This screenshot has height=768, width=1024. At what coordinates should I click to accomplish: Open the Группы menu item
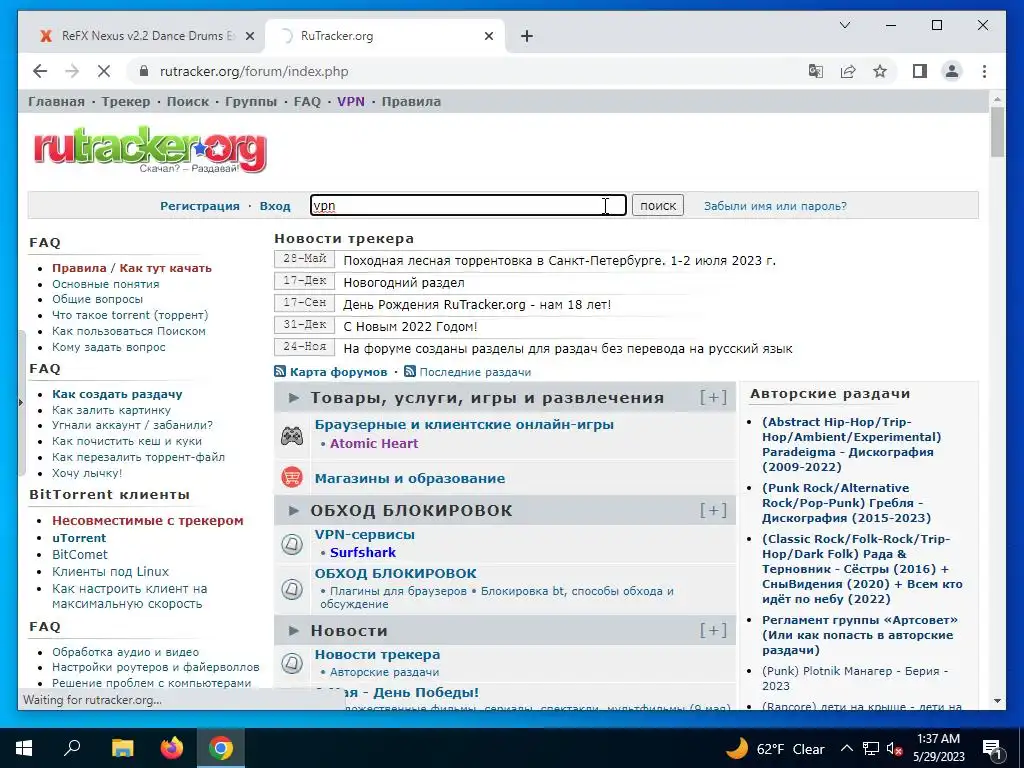pyautogui.click(x=251, y=101)
